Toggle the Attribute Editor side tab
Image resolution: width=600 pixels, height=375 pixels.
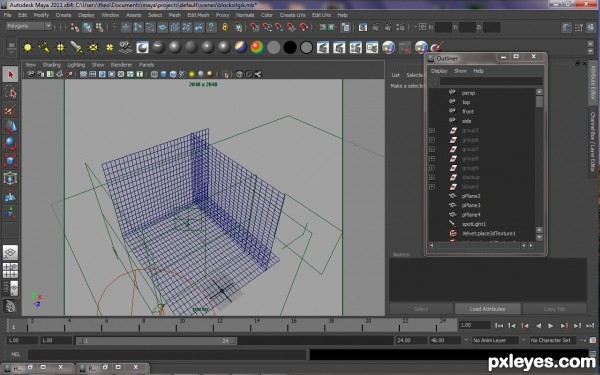click(x=592, y=83)
